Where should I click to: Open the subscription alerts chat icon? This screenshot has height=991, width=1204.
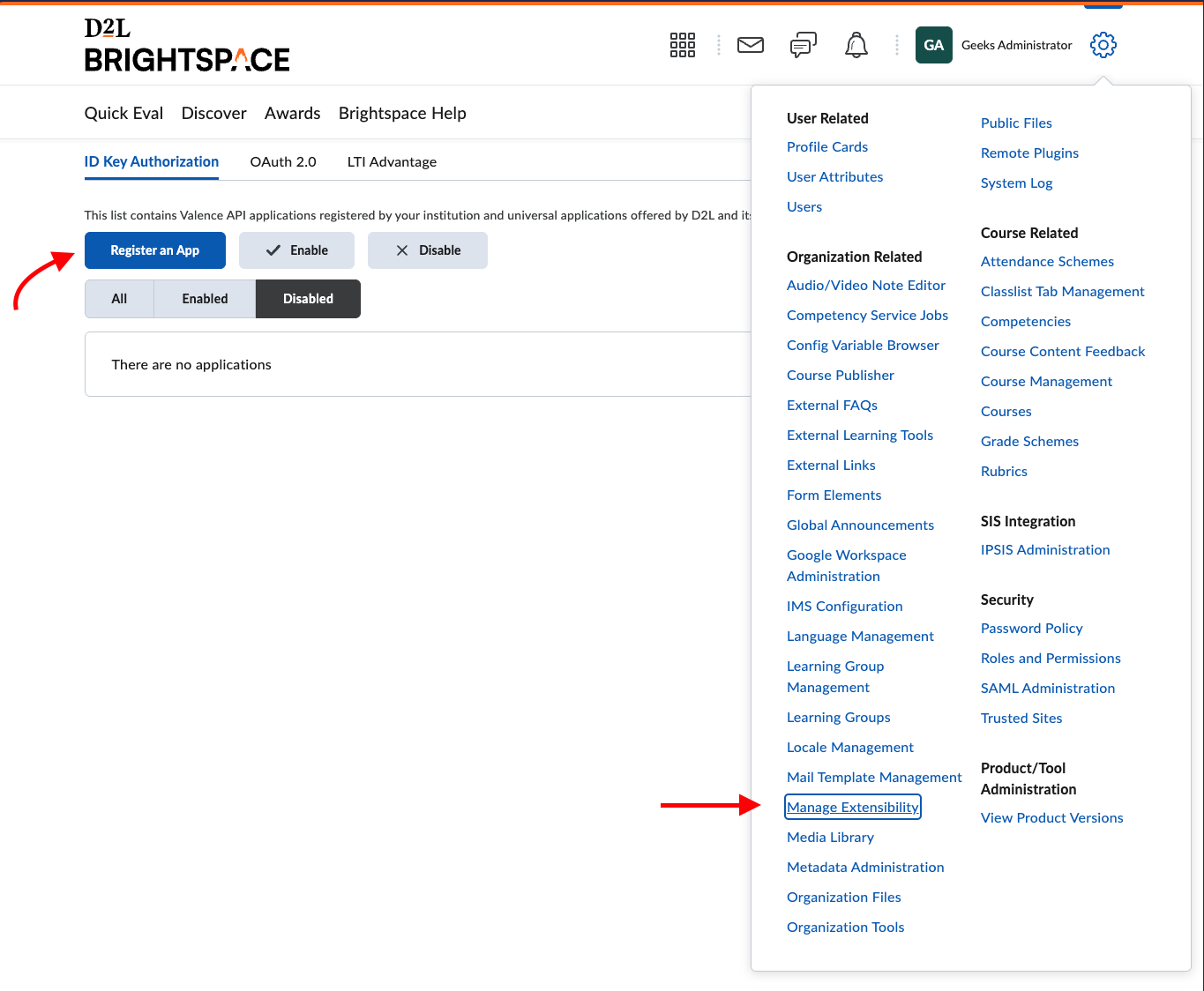pyautogui.click(x=802, y=45)
